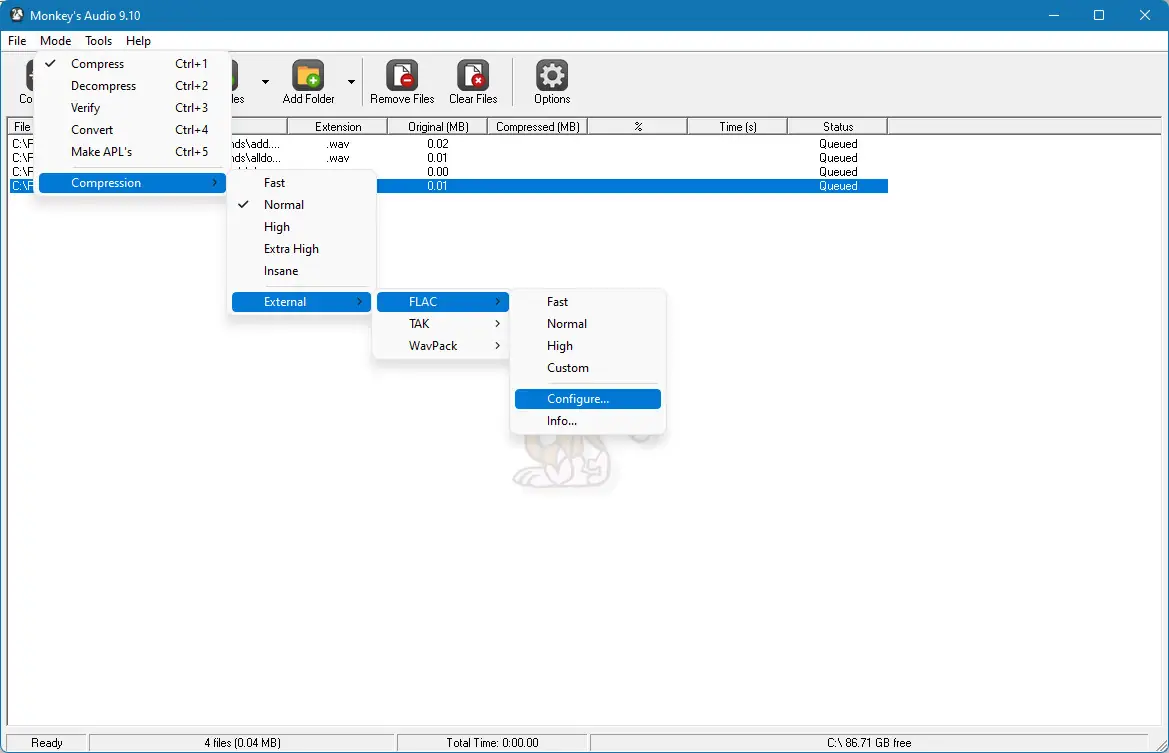The height and width of the screenshot is (753, 1169).
Task: Close the Mode menu from the menu bar
Action: click(56, 41)
